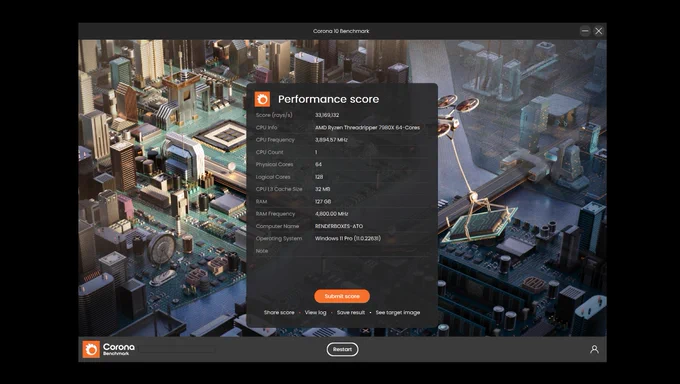Click the Save result link
This screenshot has width=680, height=384.
[350, 312]
